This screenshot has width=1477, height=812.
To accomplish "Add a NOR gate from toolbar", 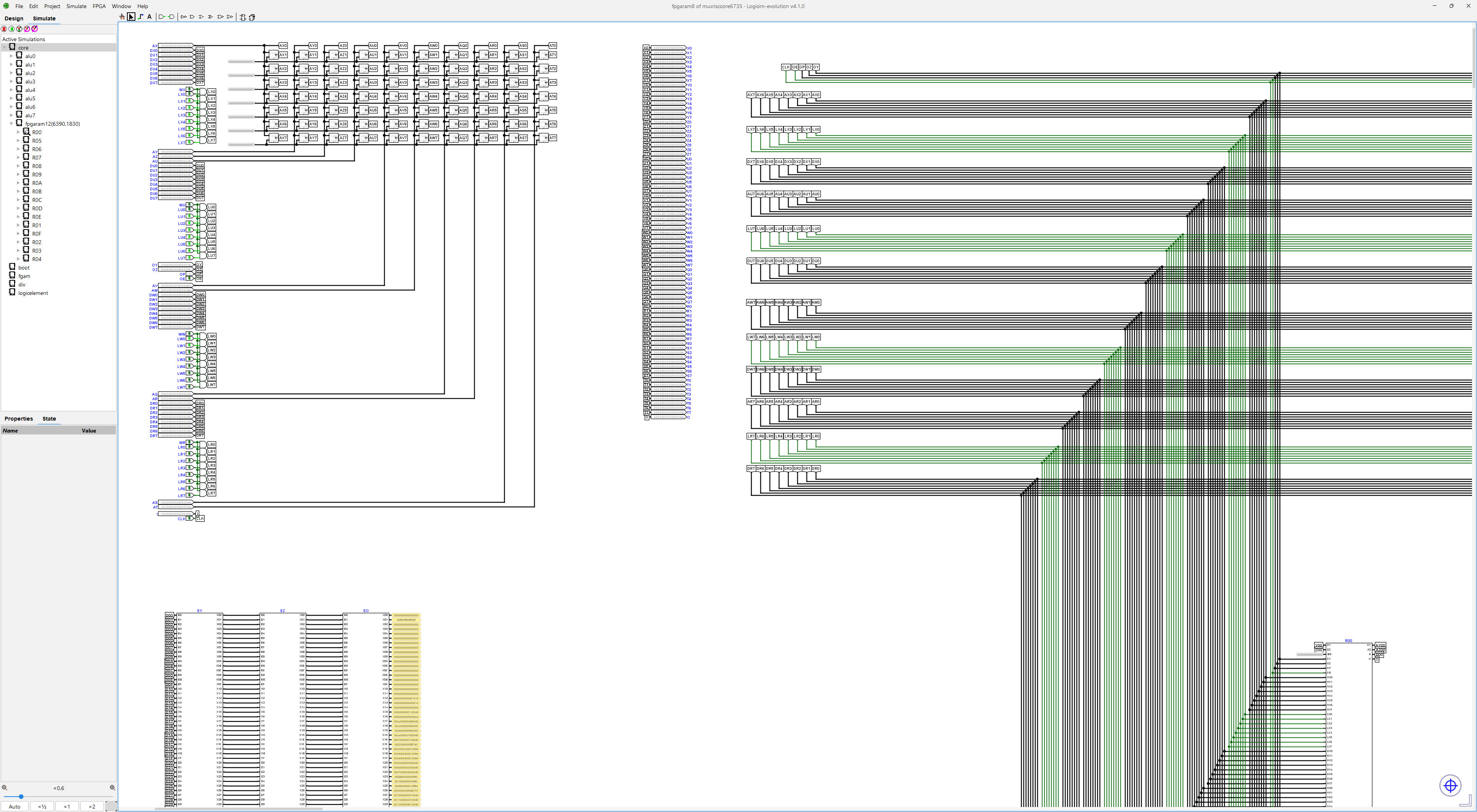I will [230, 17].
